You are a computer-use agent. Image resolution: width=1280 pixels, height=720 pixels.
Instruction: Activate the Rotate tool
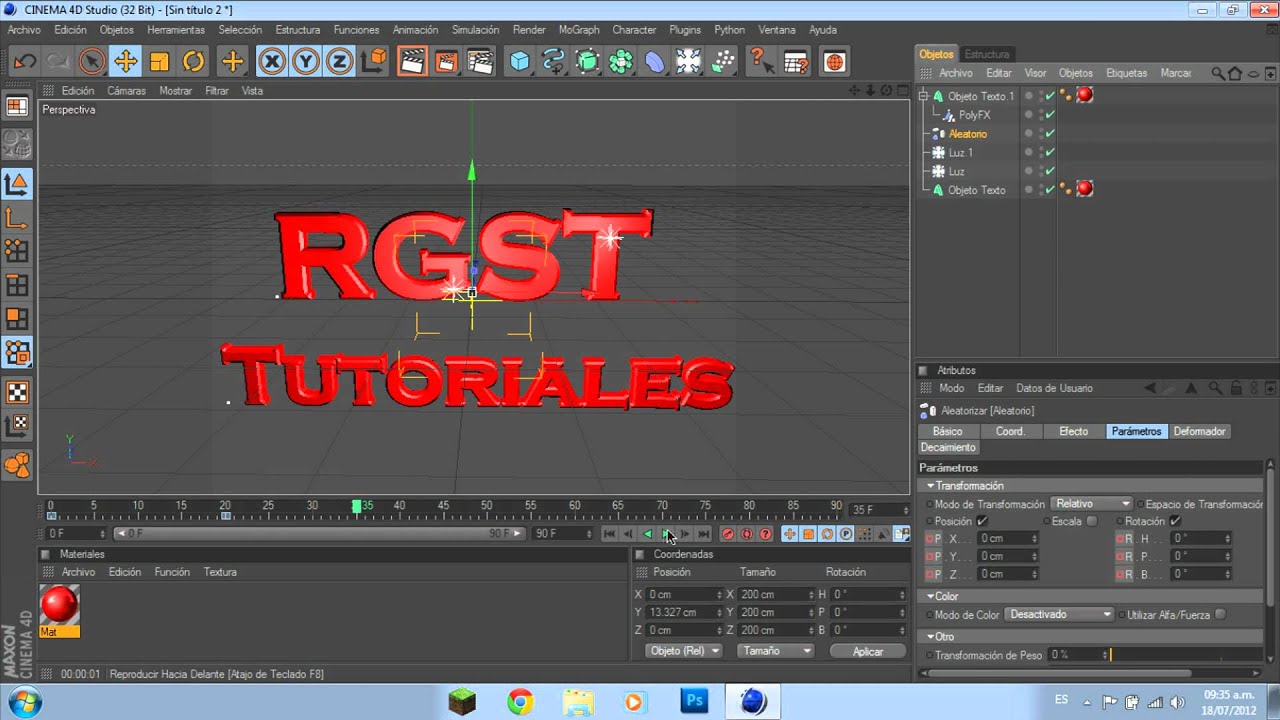tap(193, 62)
